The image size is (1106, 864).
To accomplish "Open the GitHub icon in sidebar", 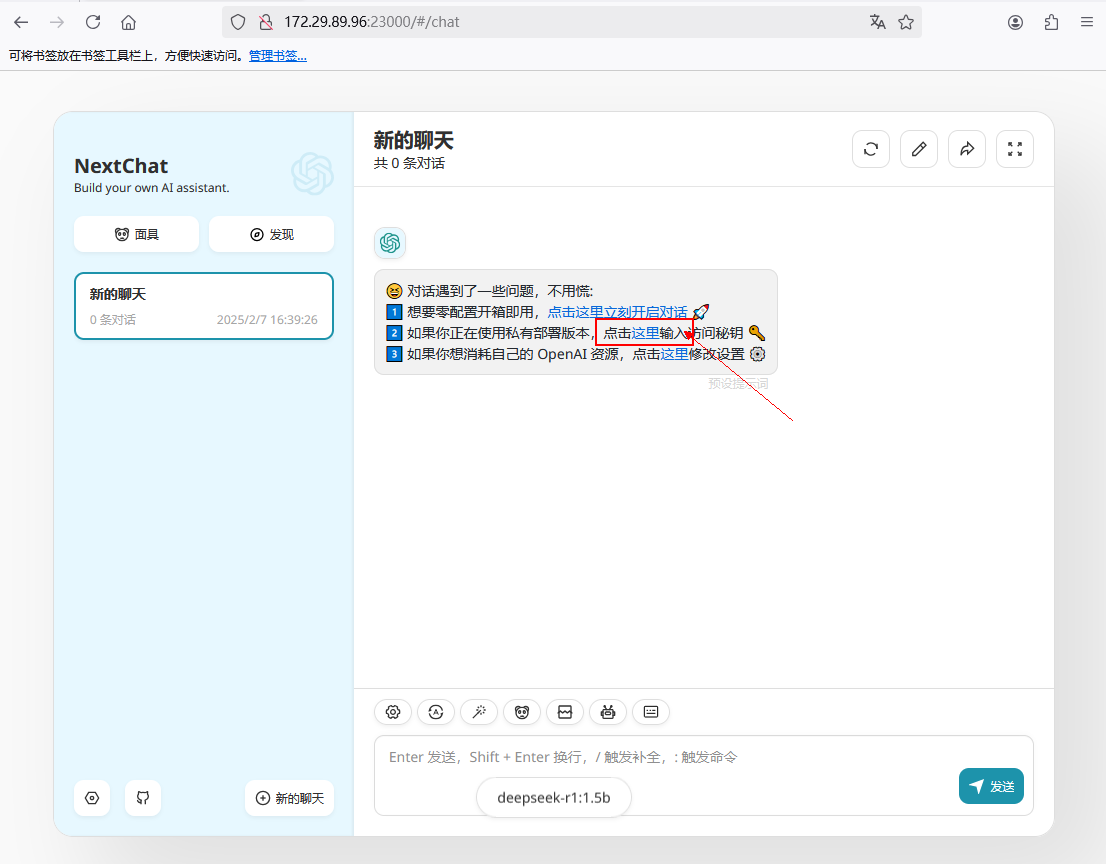I will tap(142, 798).
